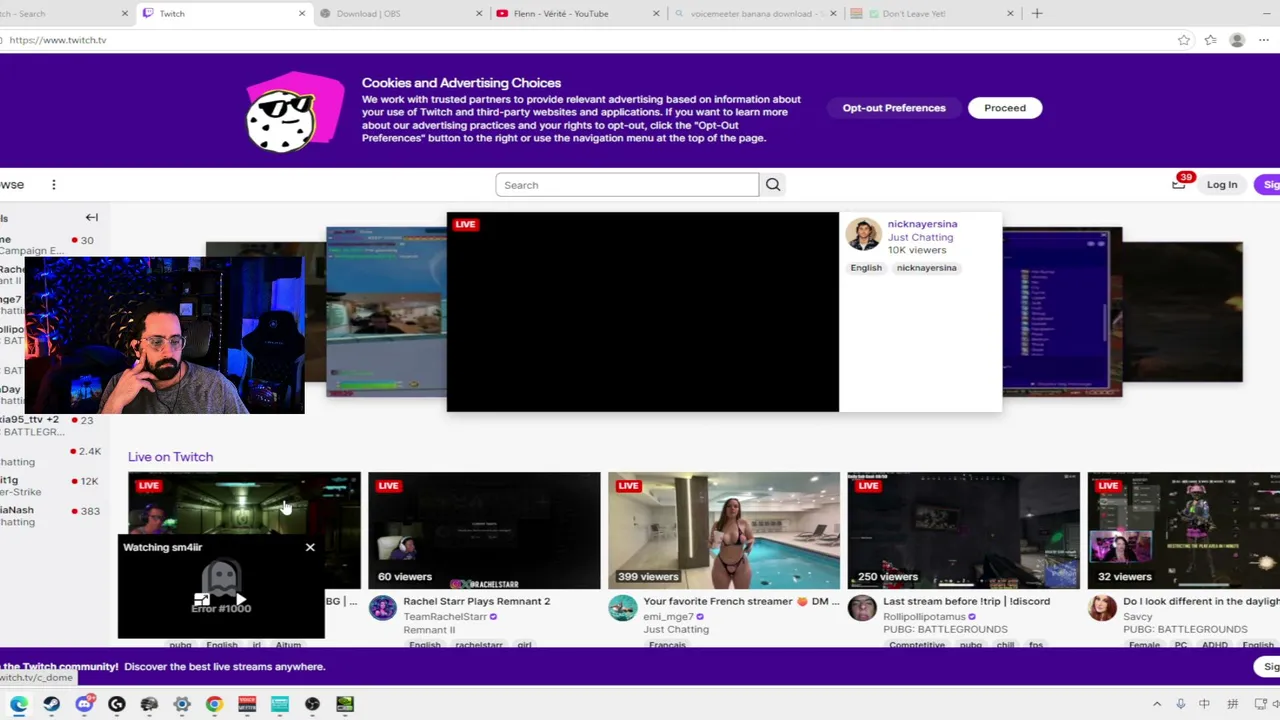This screenshot has height=720, width=1280.
Task: Click the browser address bar URL
Action: click(x=58, y=40)
